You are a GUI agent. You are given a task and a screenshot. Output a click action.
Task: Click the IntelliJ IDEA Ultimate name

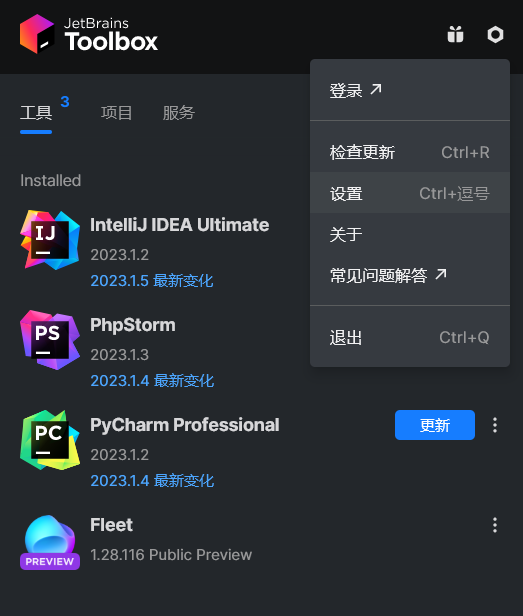180,225
